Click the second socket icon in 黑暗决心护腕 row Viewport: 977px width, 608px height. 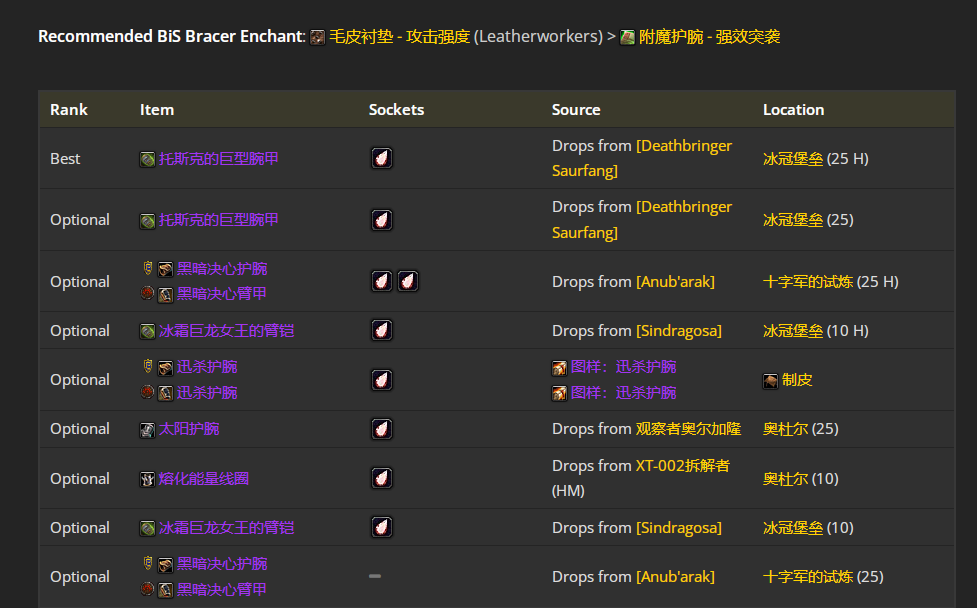point(408,281)
